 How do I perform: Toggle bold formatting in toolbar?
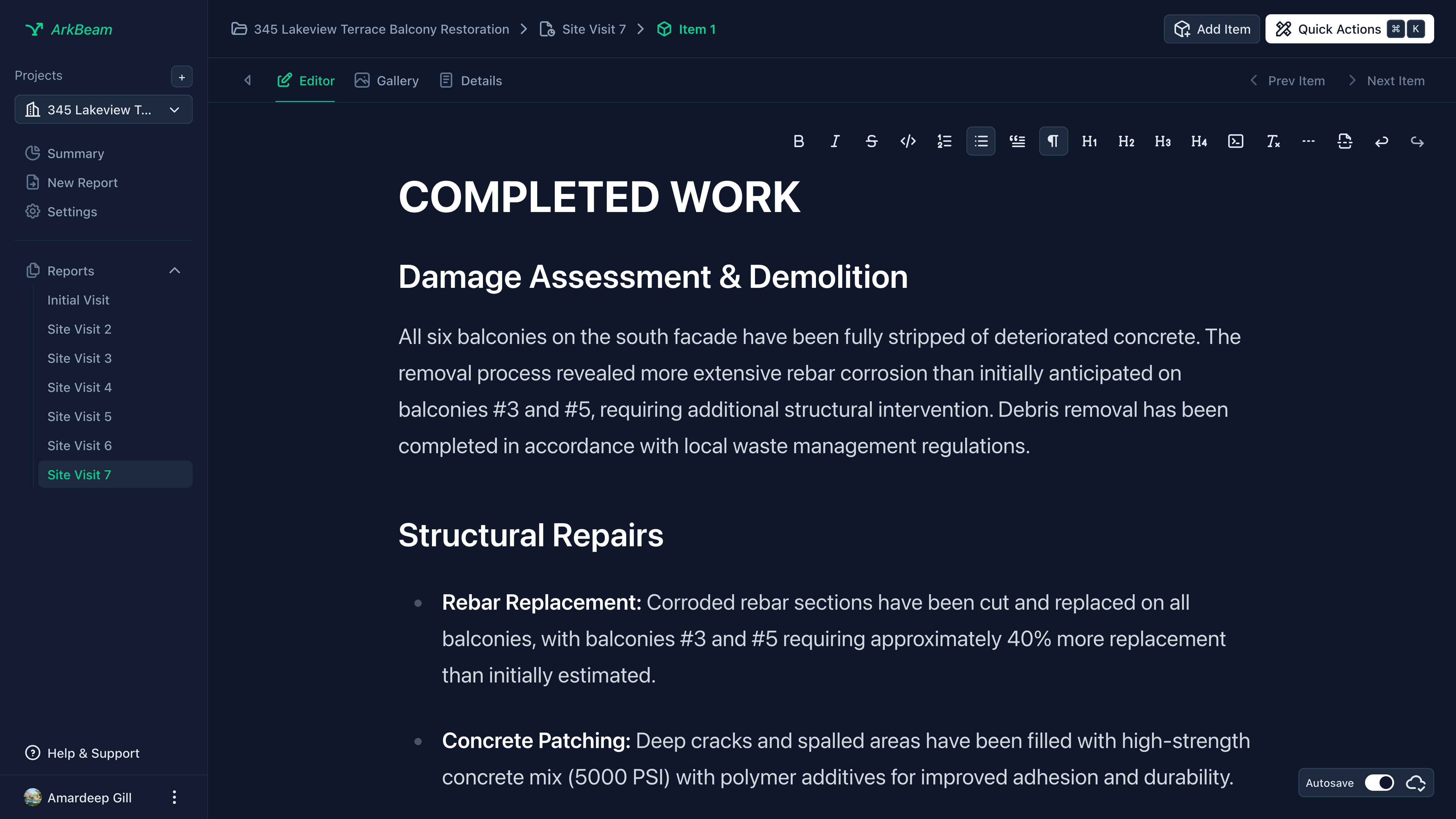798,141
